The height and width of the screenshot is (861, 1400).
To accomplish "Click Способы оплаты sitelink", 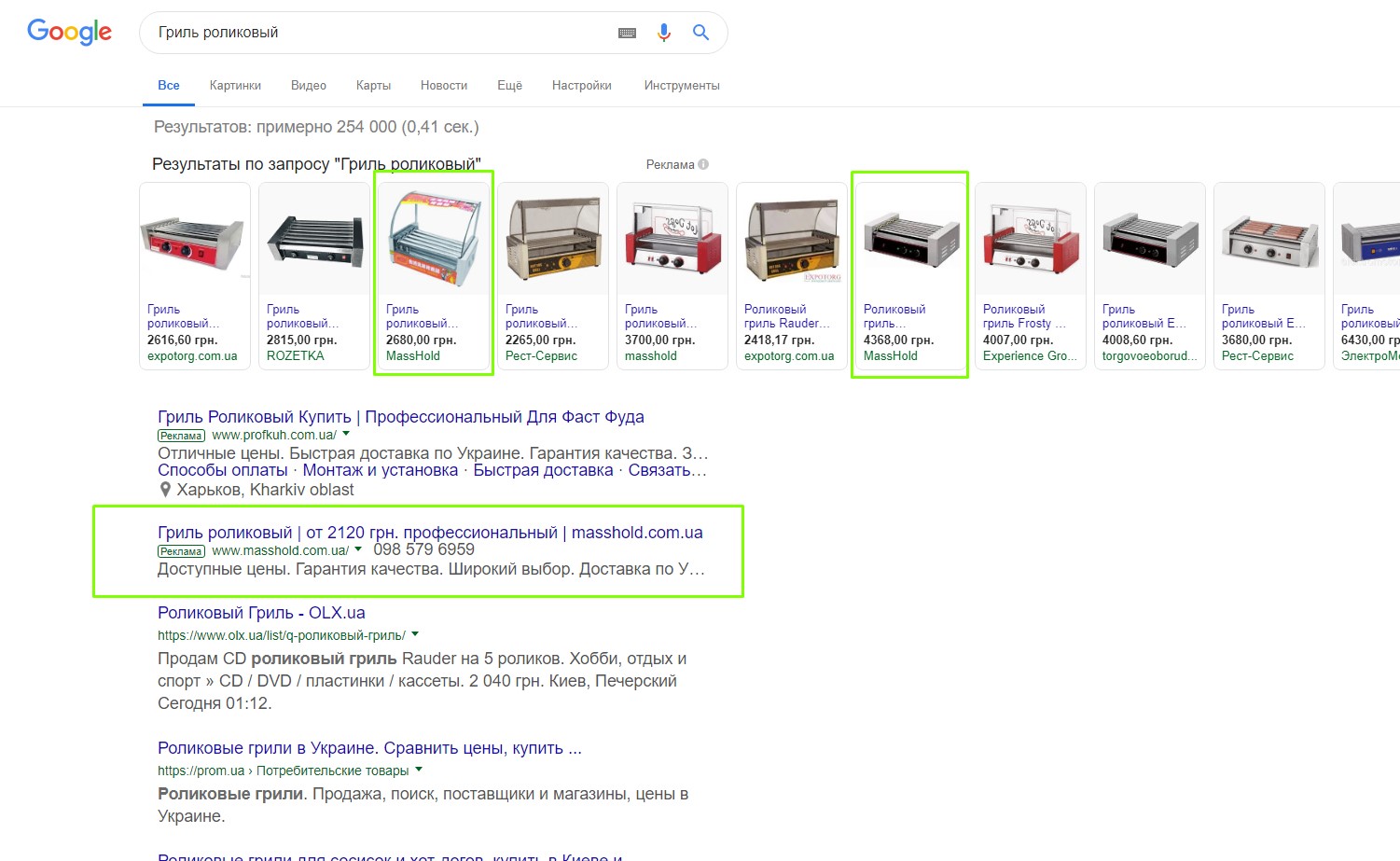I will pos(222,470).
